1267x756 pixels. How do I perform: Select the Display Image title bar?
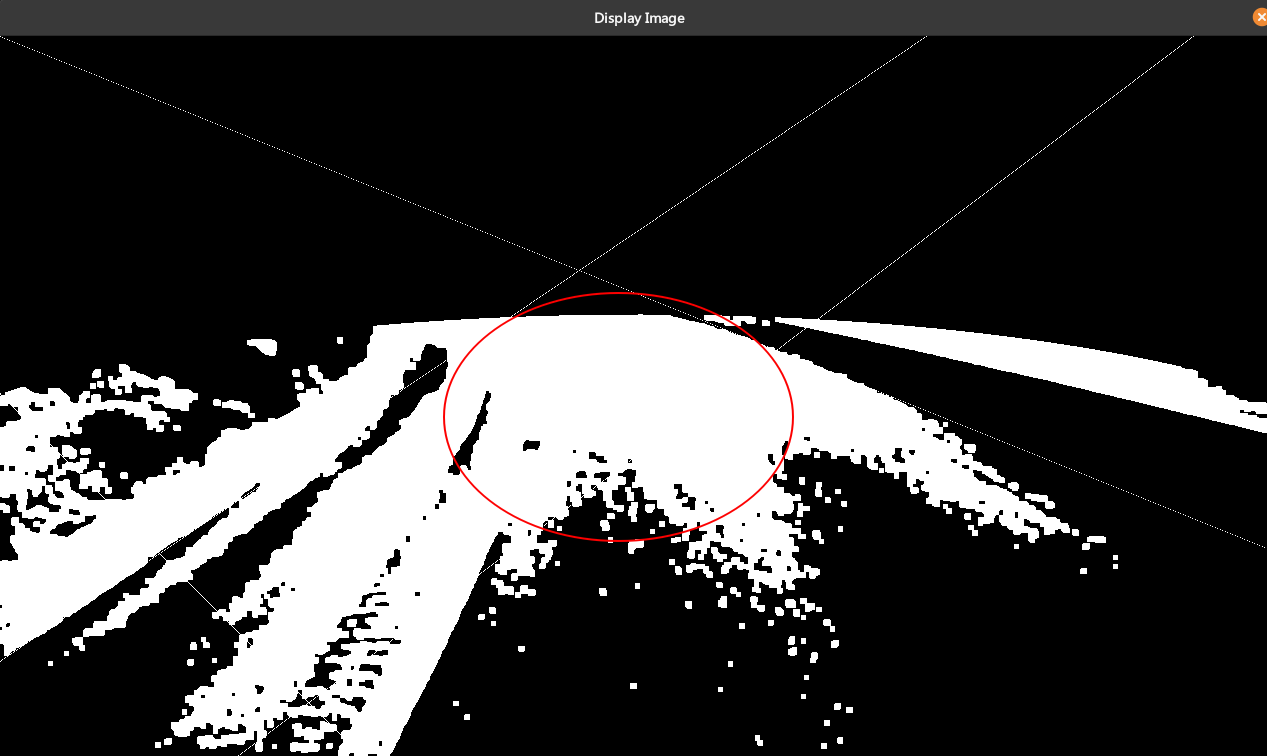tap(638, 17)
